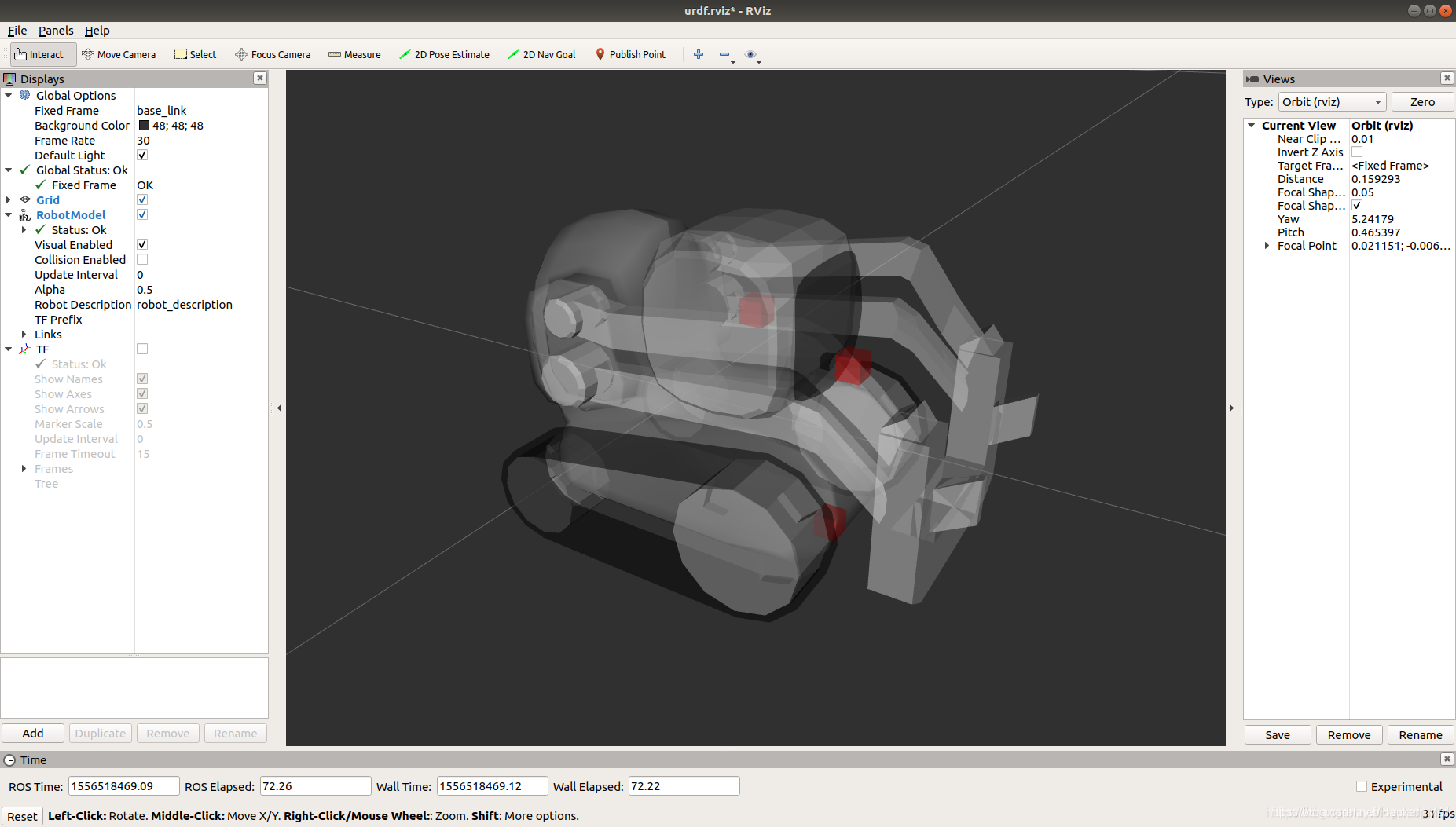Activate the Move Camera tool
1456x827 pixels.
coord(119,54)
